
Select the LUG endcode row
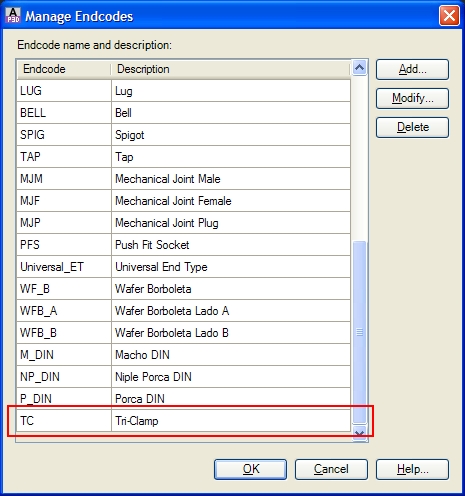coord(184,91)
